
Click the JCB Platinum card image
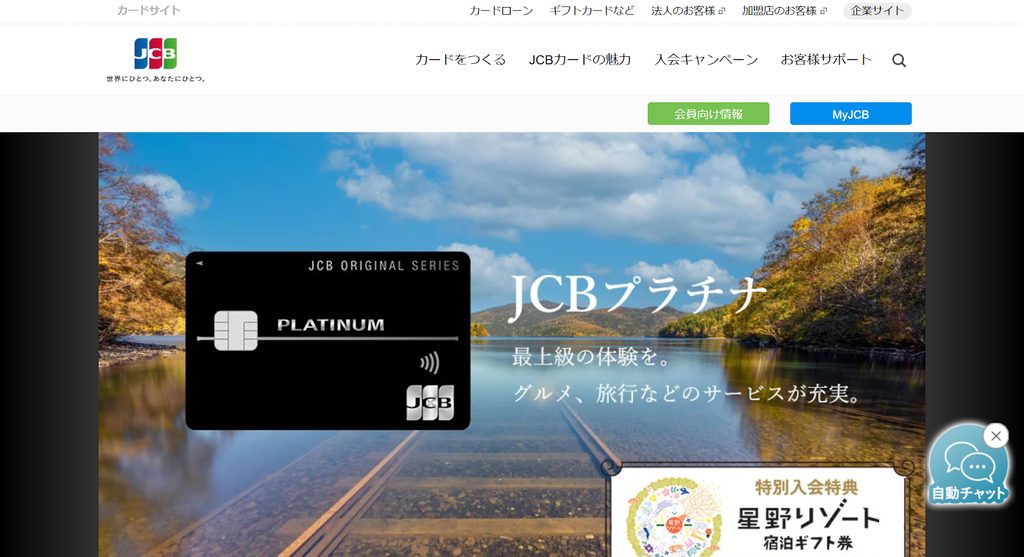(328, 341)
